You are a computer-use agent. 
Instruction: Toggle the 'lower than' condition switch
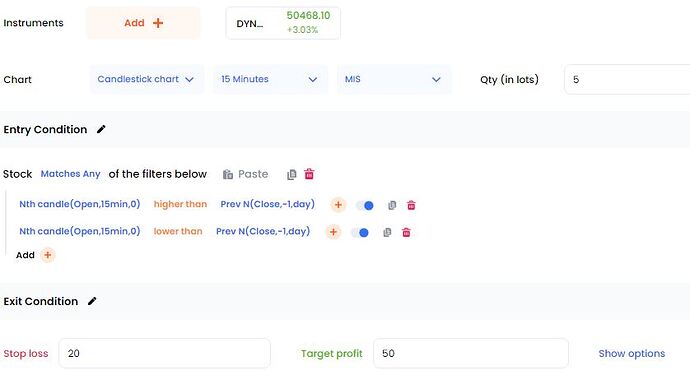click(x=360, y=233)
